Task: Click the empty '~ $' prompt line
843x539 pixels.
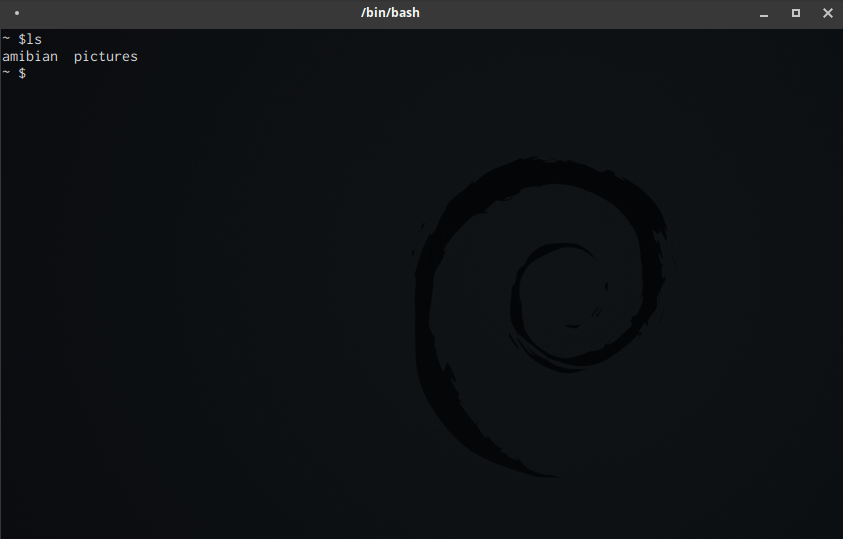Action: click(14, 73)
